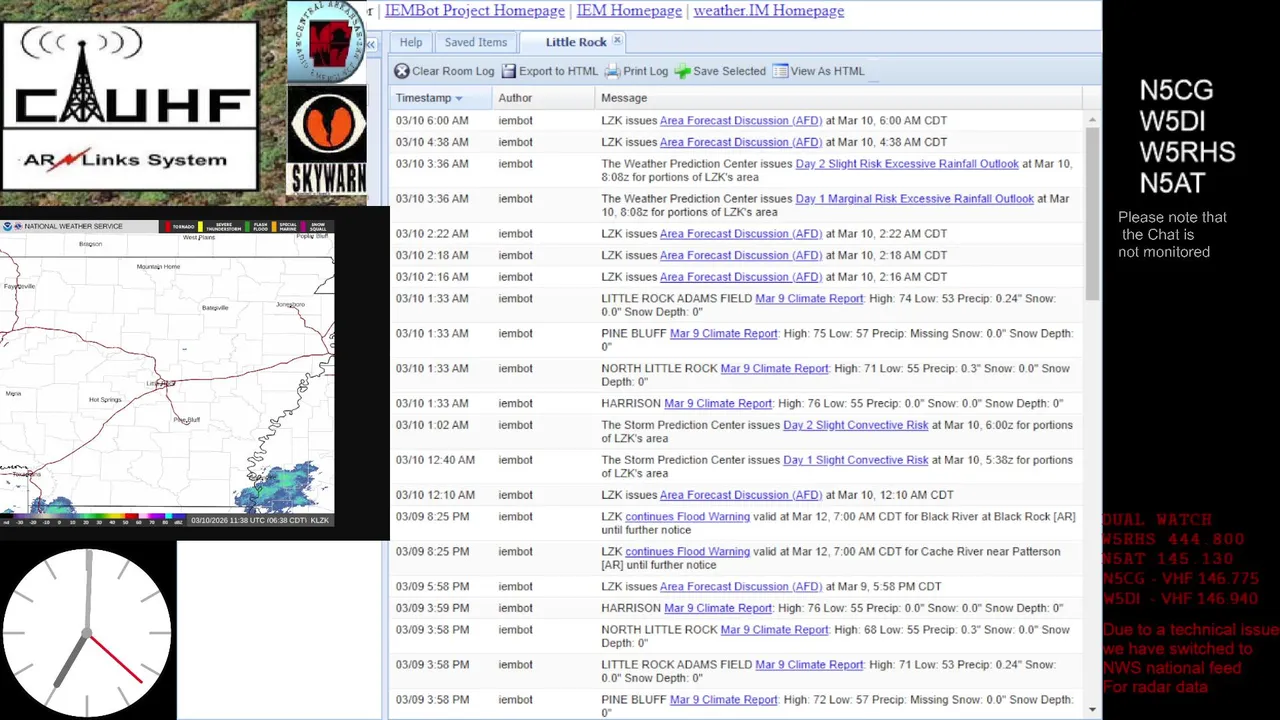Open Day 2 Slight Risk Excessive Rainfall Outlook
Screen dimensions: 1280x720
(907, 164)
